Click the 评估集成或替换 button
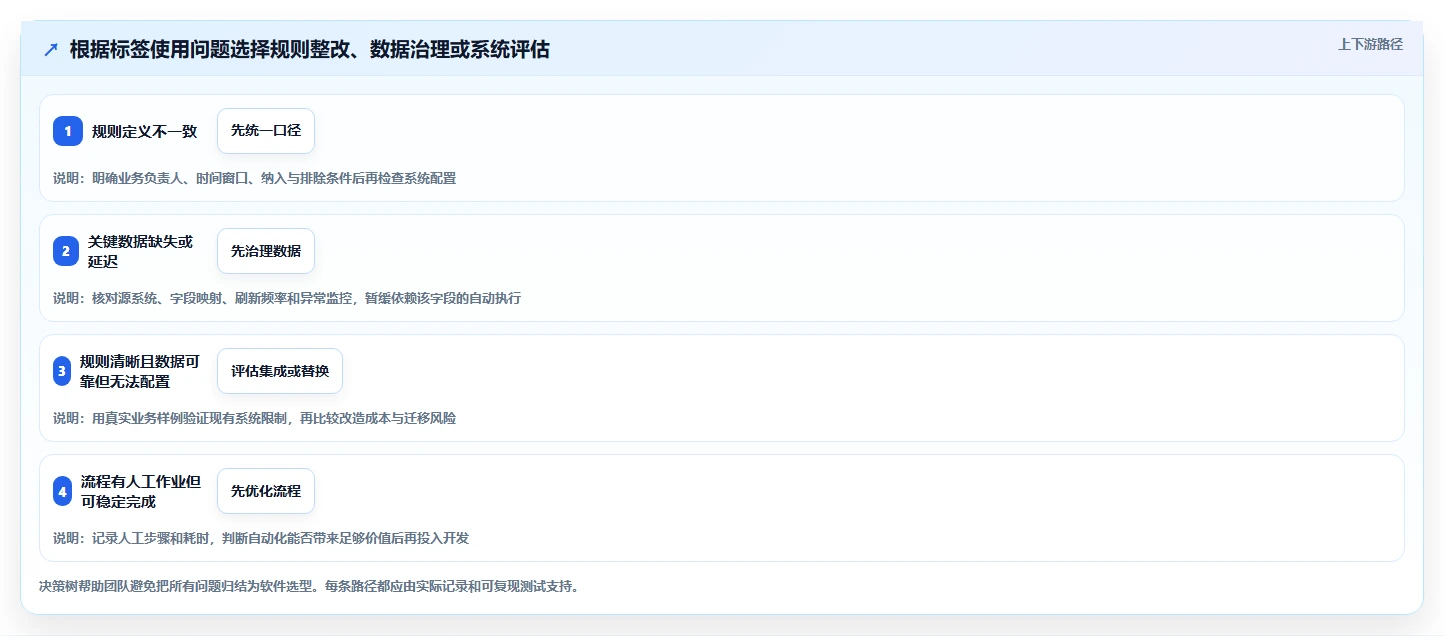This screenshot has width=1444, height=636. (280, 371)
